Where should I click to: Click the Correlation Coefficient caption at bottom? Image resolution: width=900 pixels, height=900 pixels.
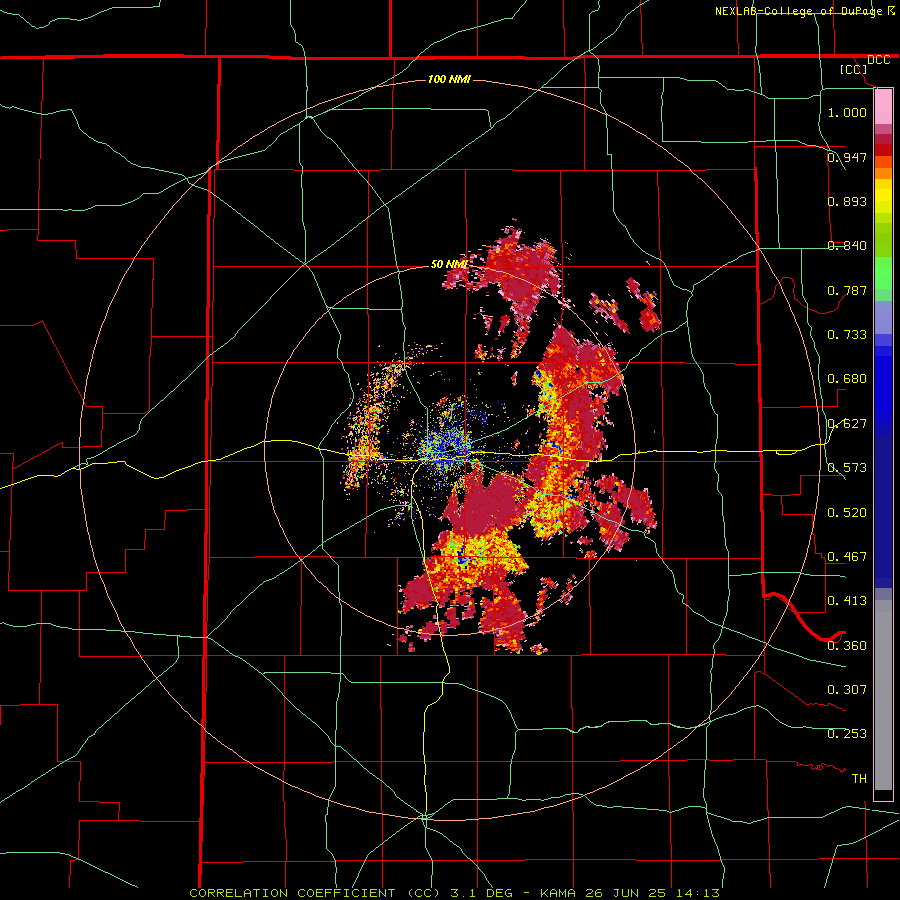(x=455, y=893)
